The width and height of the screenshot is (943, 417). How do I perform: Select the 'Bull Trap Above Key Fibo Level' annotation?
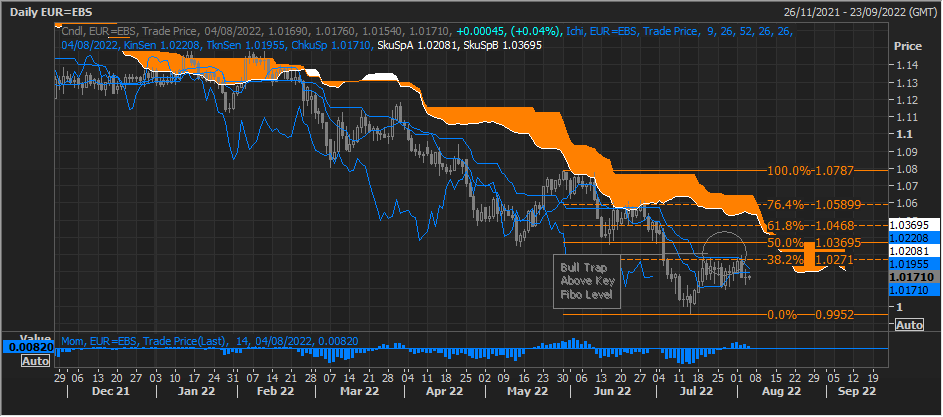point(585,281)
